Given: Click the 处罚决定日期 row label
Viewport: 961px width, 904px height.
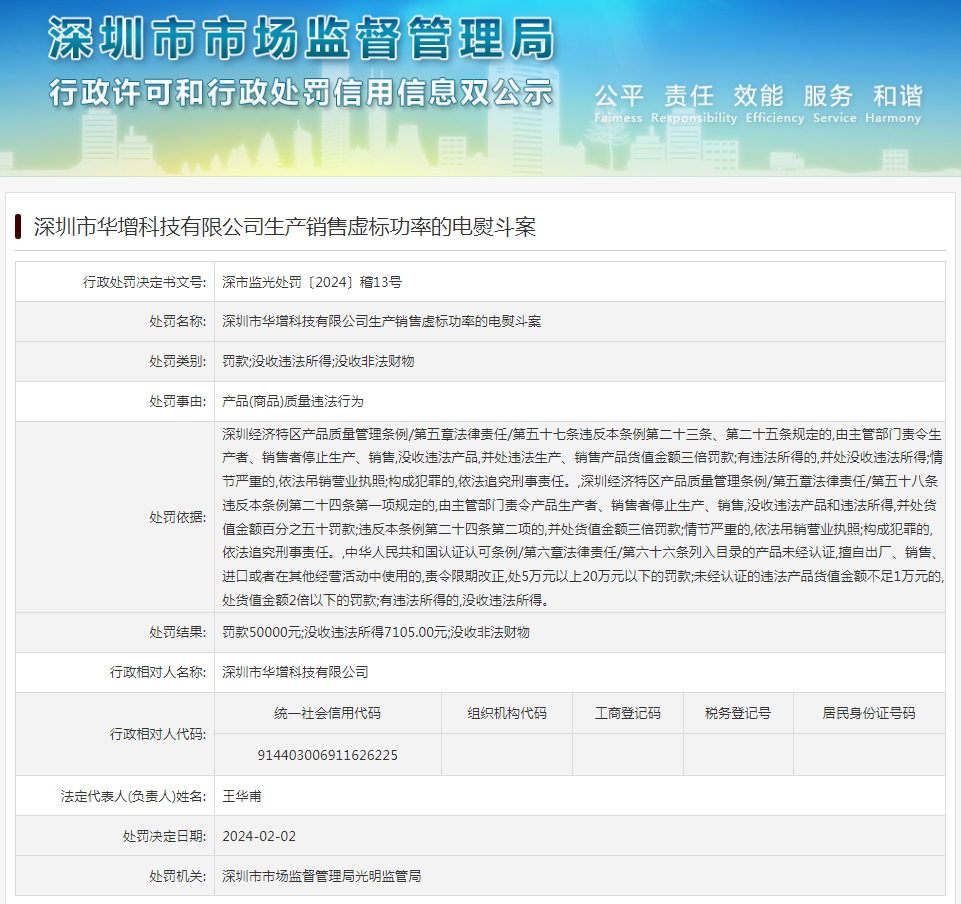Looking at the screenshot, I should (164, 836).
